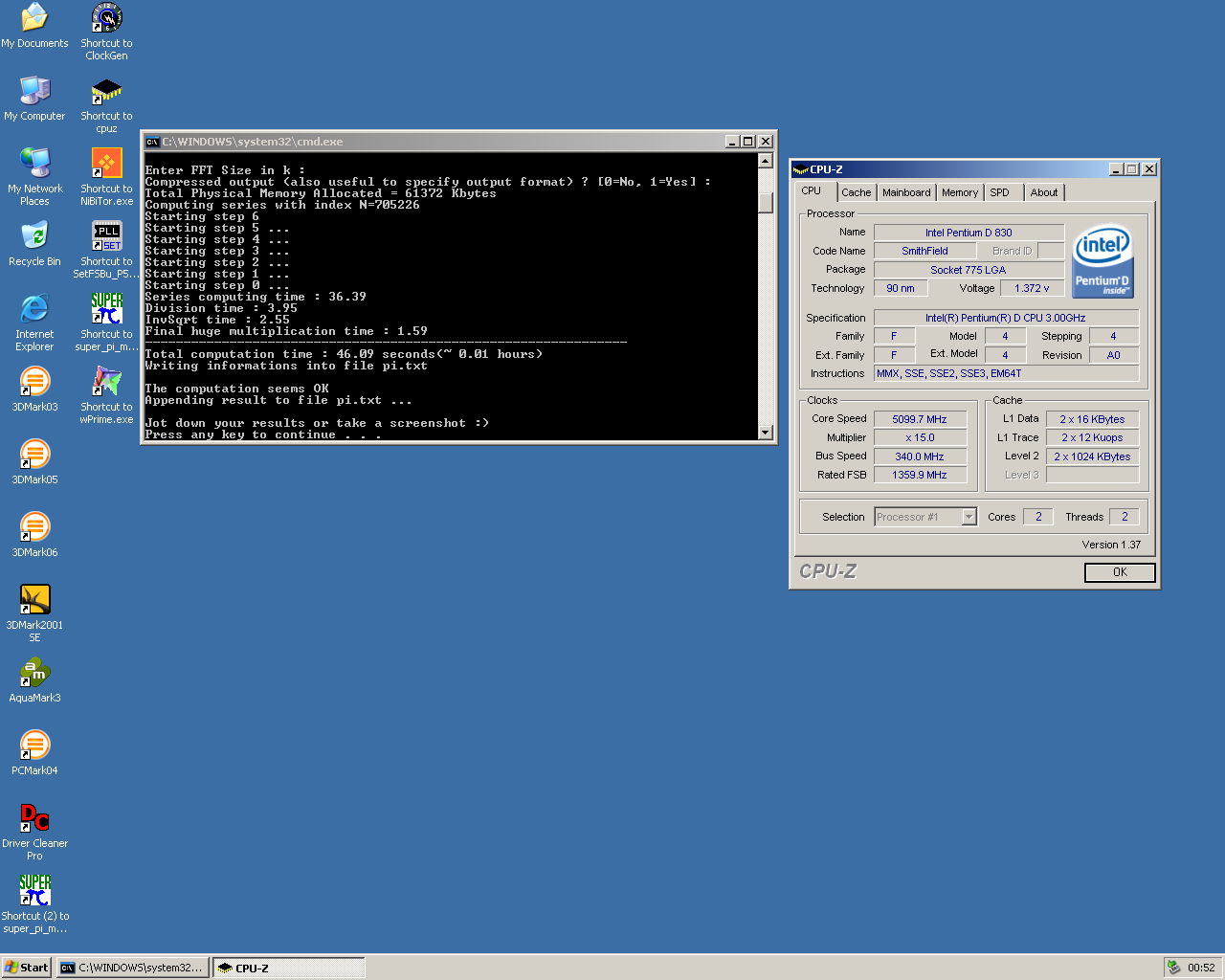Launch Internet Explorer from desktop

coord(34,323)
